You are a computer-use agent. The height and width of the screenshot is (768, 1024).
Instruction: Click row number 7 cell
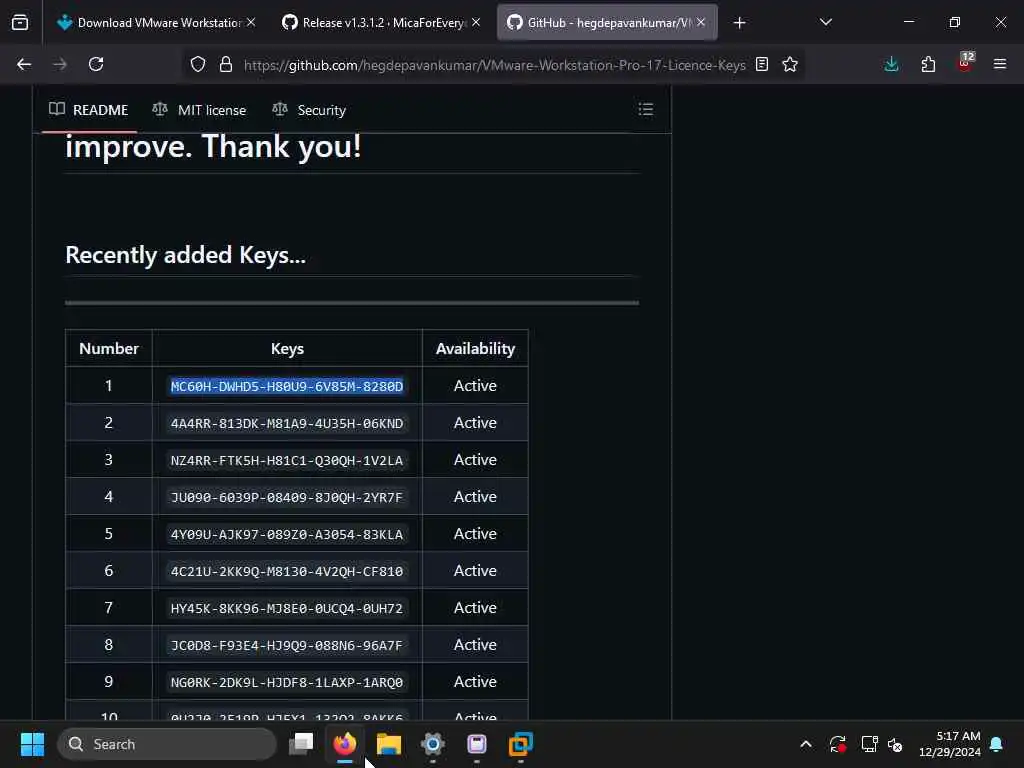(x=108, y=607)
